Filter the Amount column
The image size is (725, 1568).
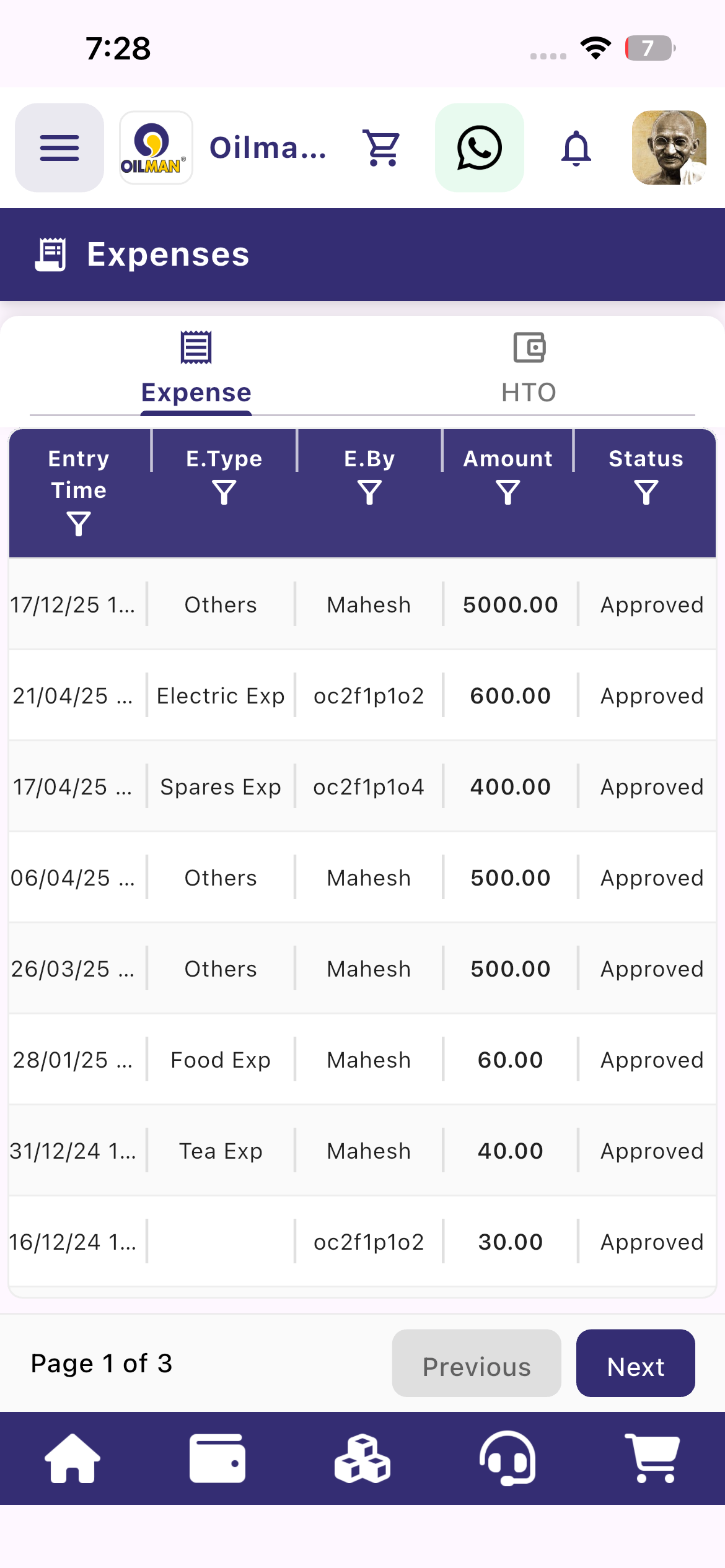(x=508, y=493)
